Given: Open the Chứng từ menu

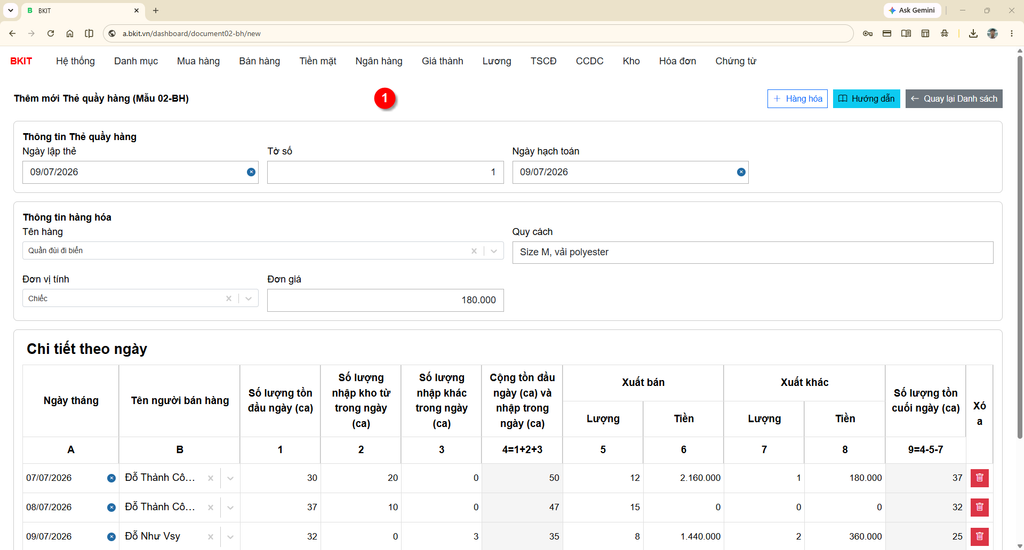Looking at the screenshot, I should click(x=735, y=61).
